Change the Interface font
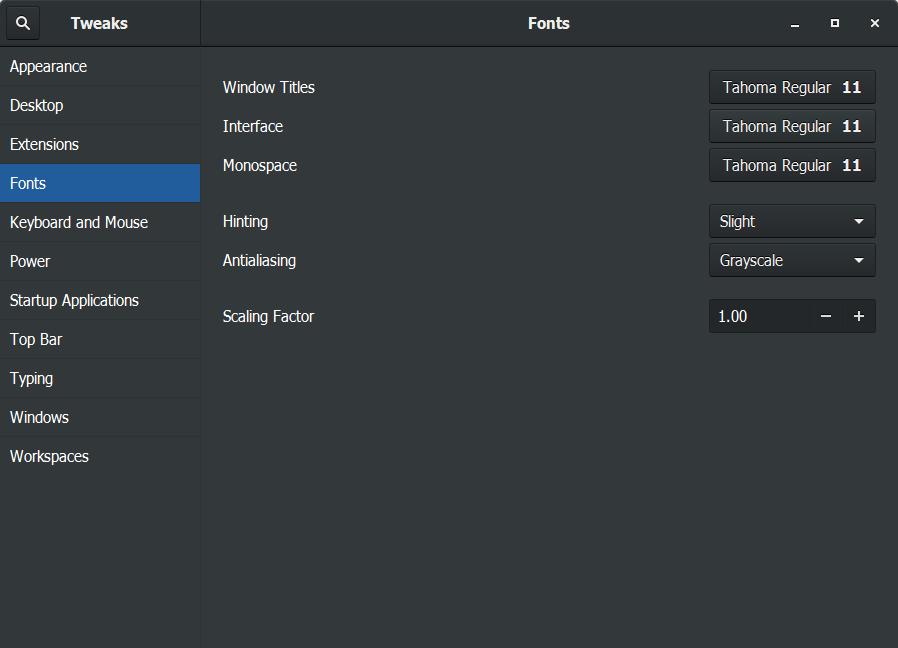Viewport: 898px width, 648px height. point(792,126)
